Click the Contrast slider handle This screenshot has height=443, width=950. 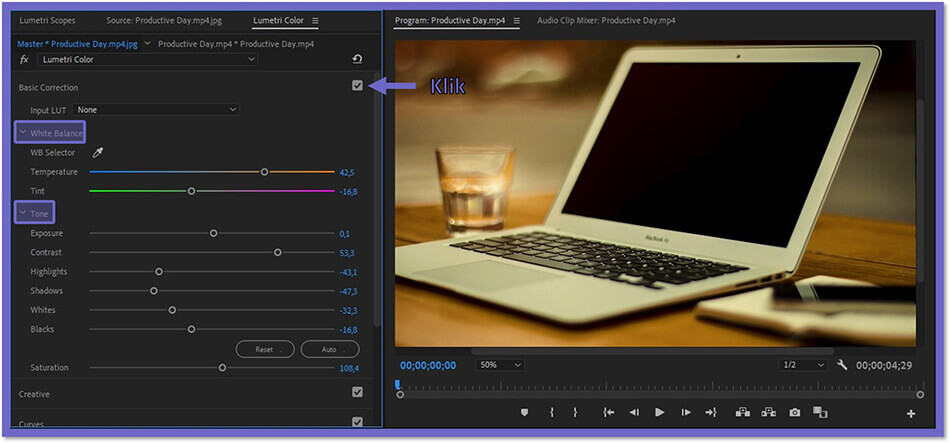[x=277, y=252]
